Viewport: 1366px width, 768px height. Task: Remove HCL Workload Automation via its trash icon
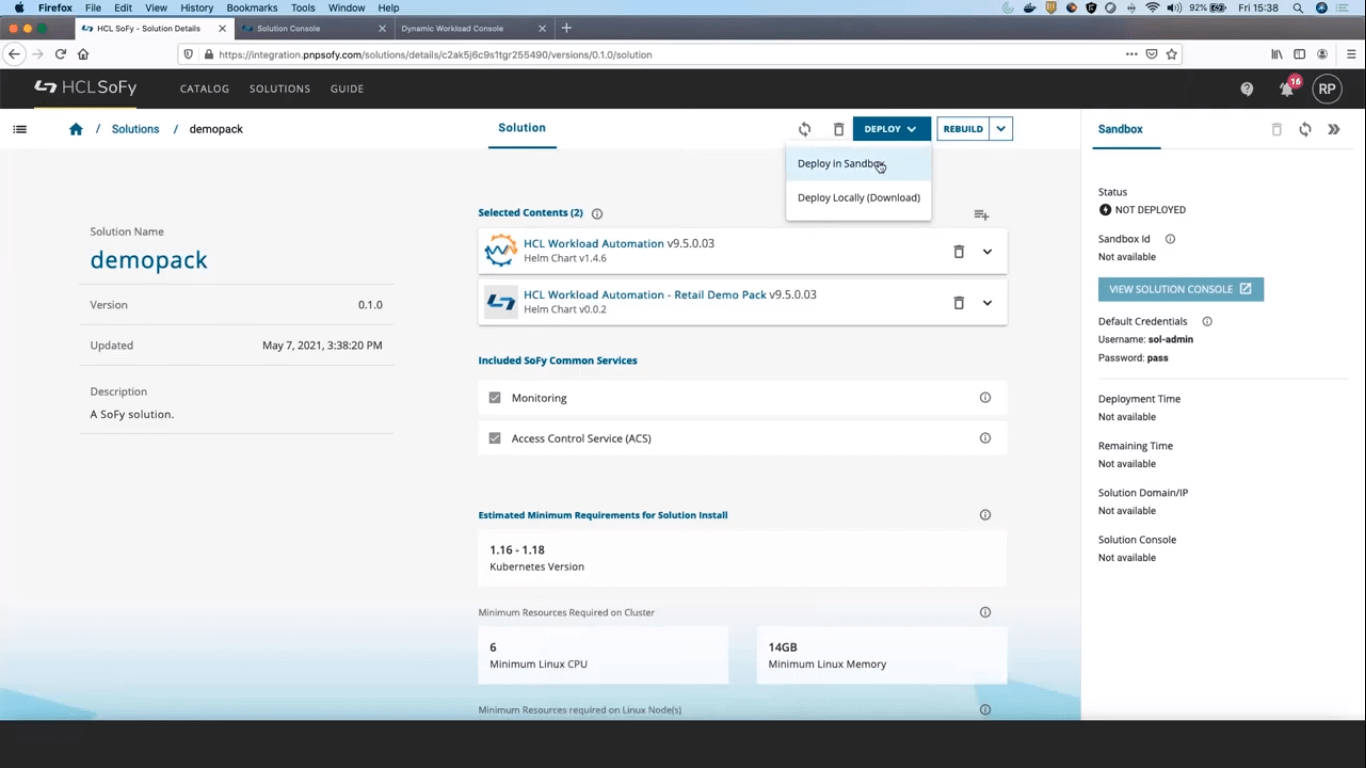click(958, 251)
